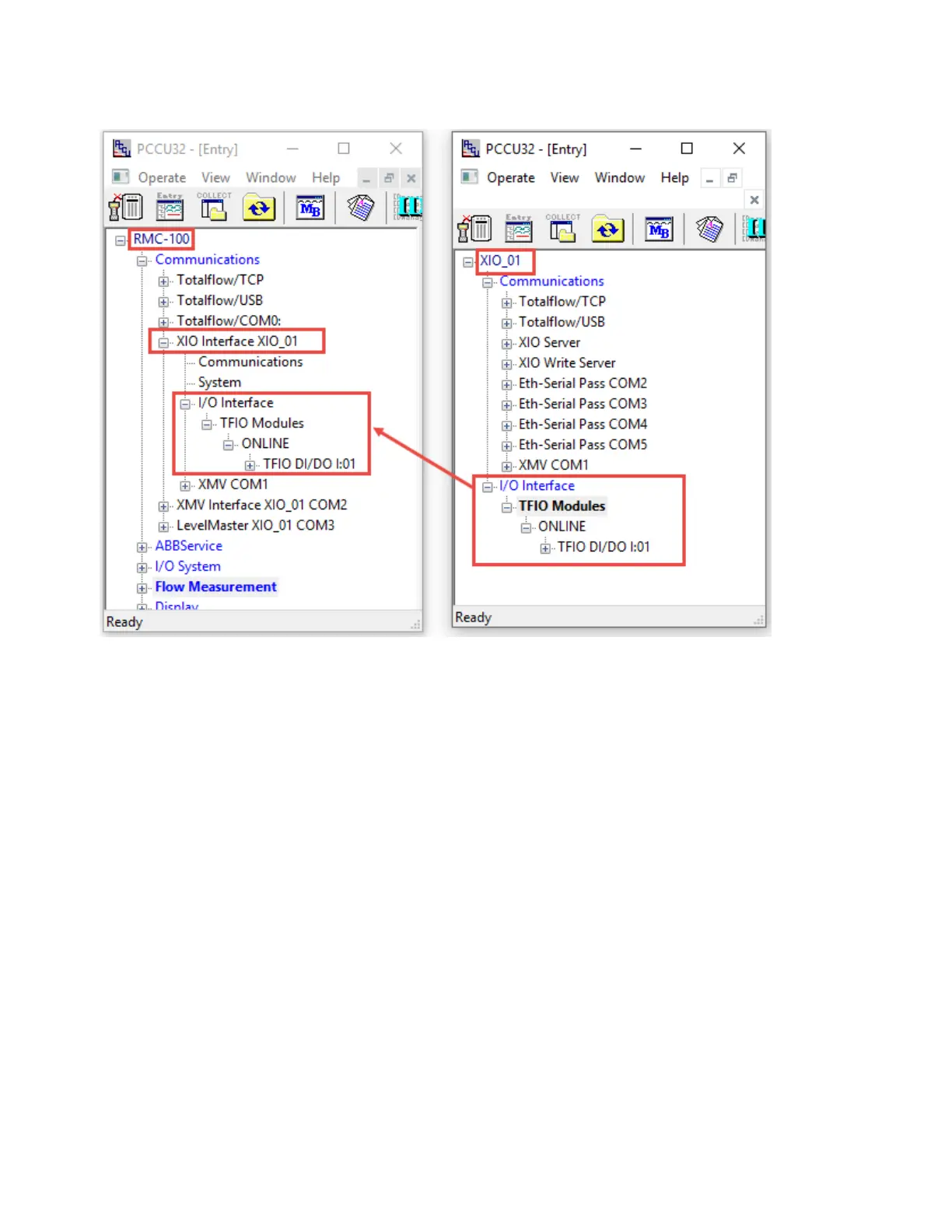This screenshot has height=1232, width=952.
Task: Open the MB Modbus icon in RMC-100 window
Action: tap(310, 208)
